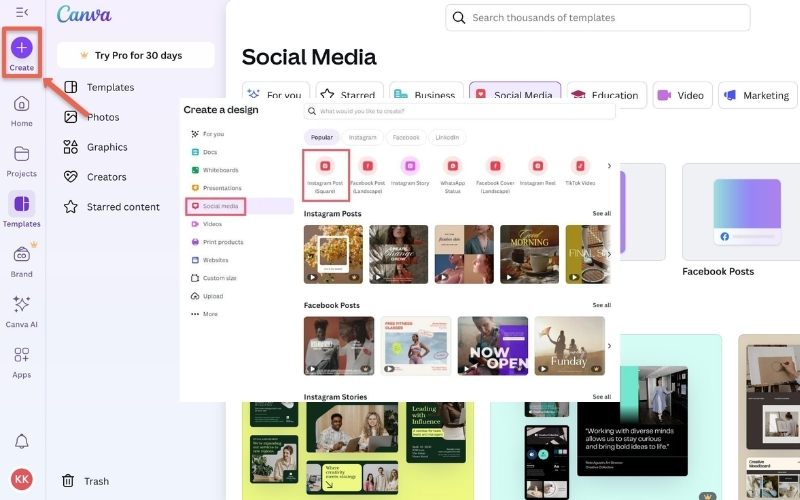Select Websites in Create a design

(210, 260)
